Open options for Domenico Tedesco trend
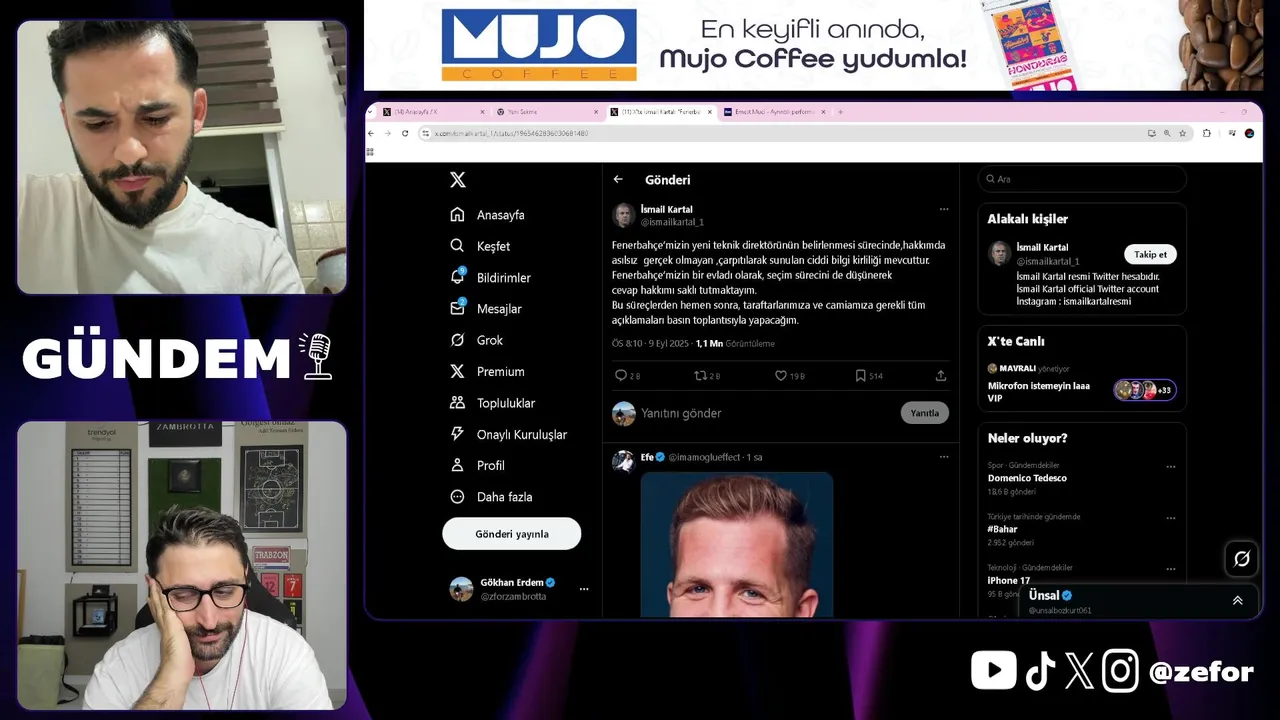1280x720 pixels. pos(1171,467)
